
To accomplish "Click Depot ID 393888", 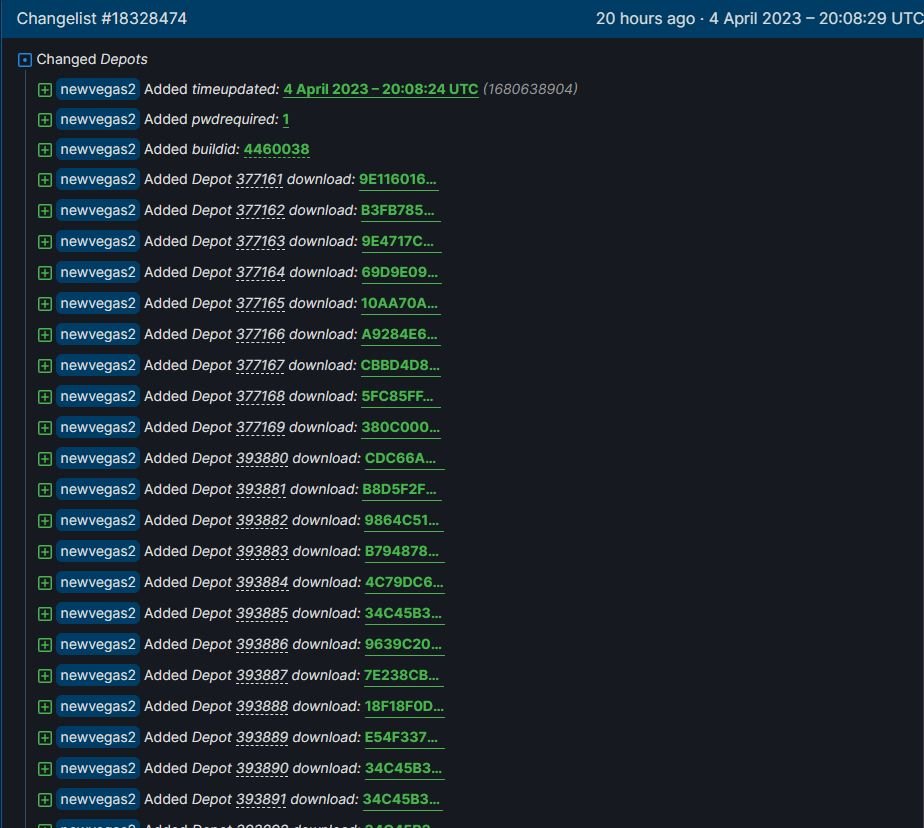I will pos(262,707).
